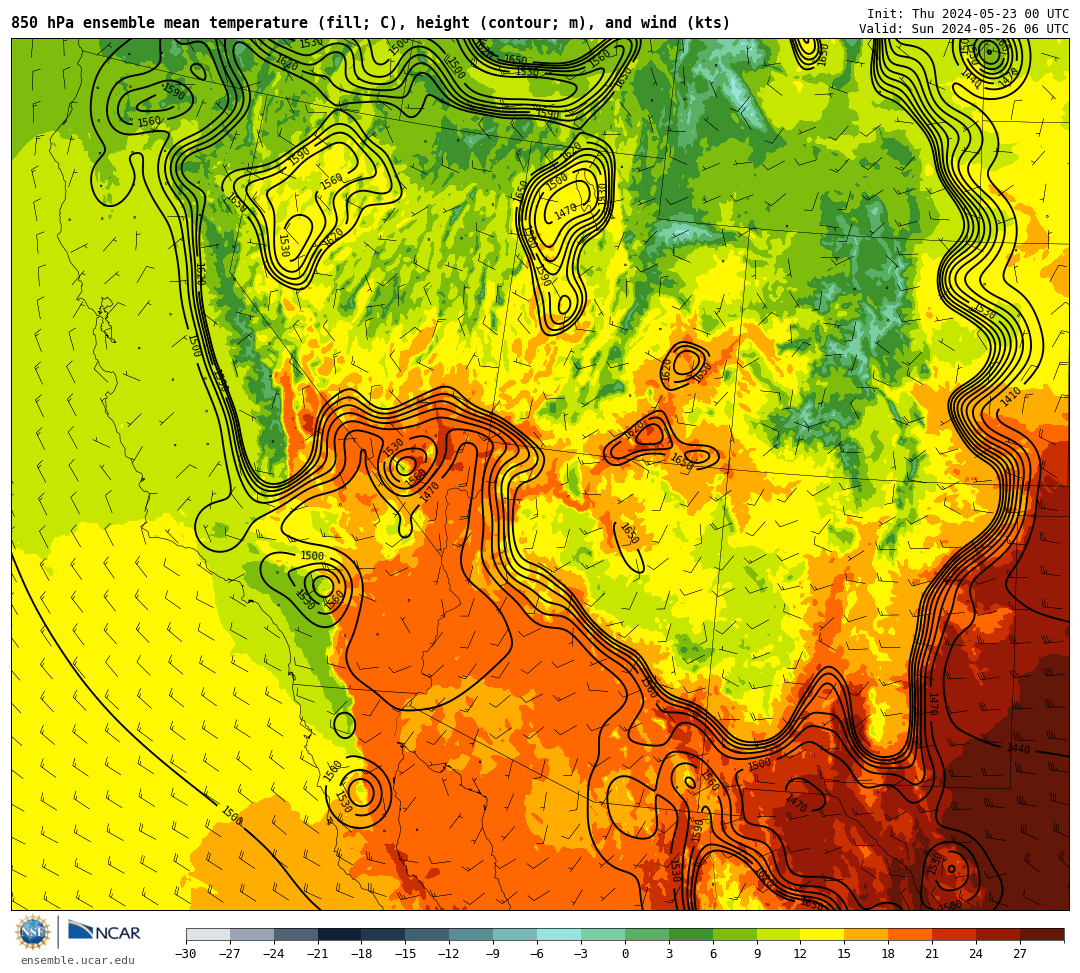Click the −18 colorbar tick label
The height and width of the screenshot is (973, 1080).
(362, 954)
